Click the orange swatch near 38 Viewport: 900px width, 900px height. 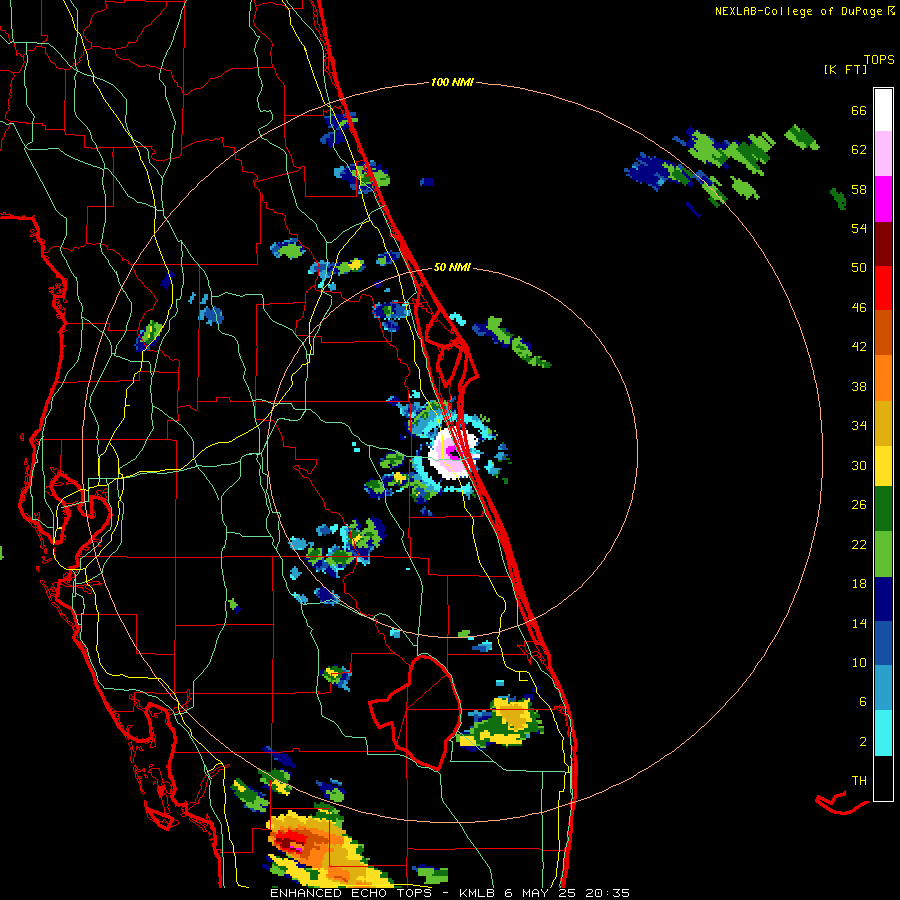point(883,378)
